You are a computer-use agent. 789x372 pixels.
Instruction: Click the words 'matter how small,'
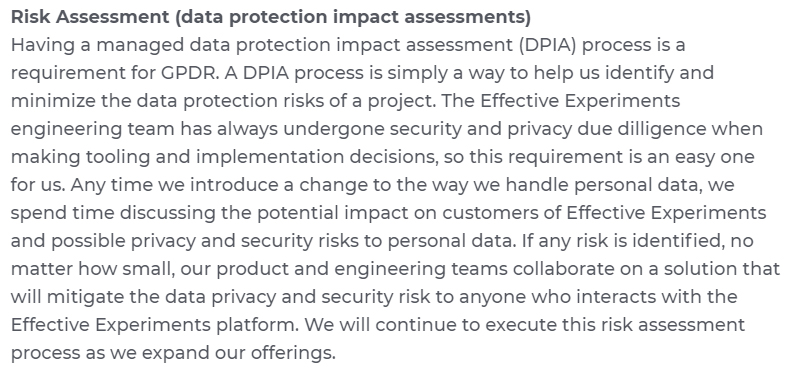pos(93,269)
